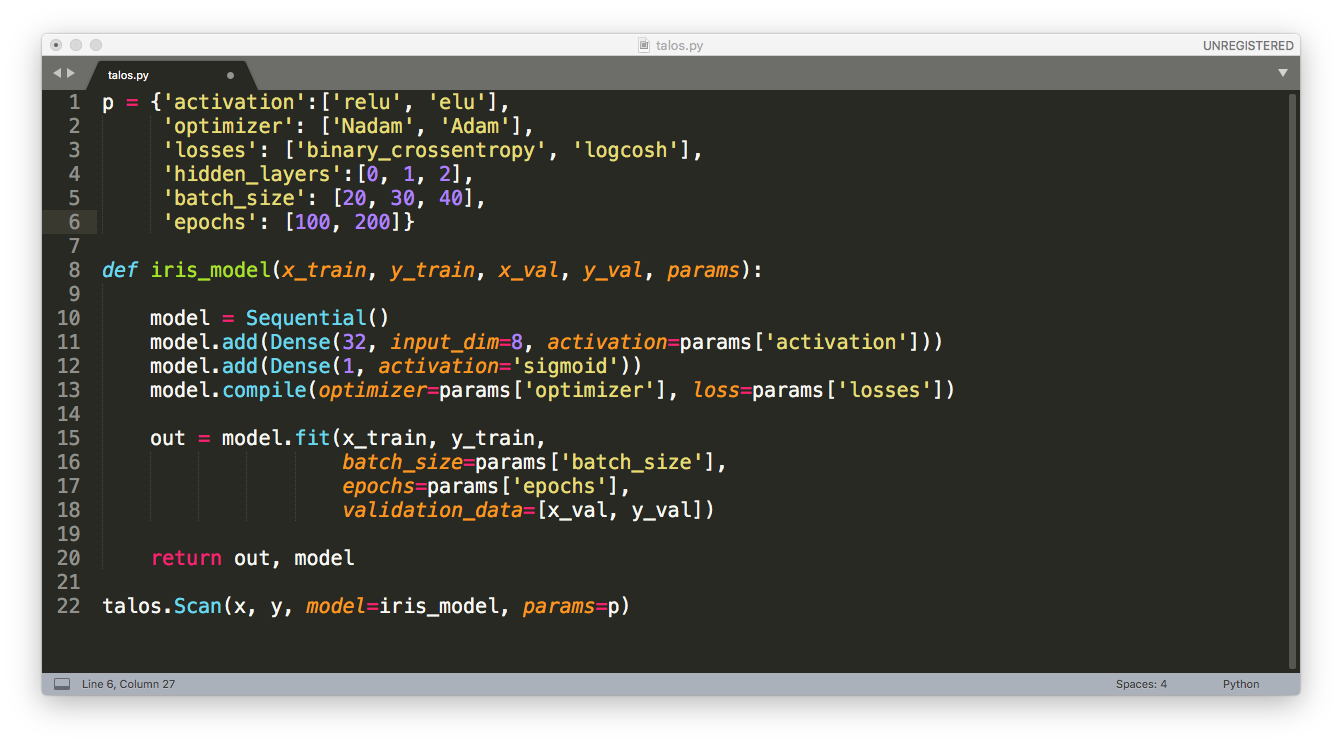Click on validation_data in line 18
The height and width of the screenshot is (745, 1342).
click(x=433, y=510)
